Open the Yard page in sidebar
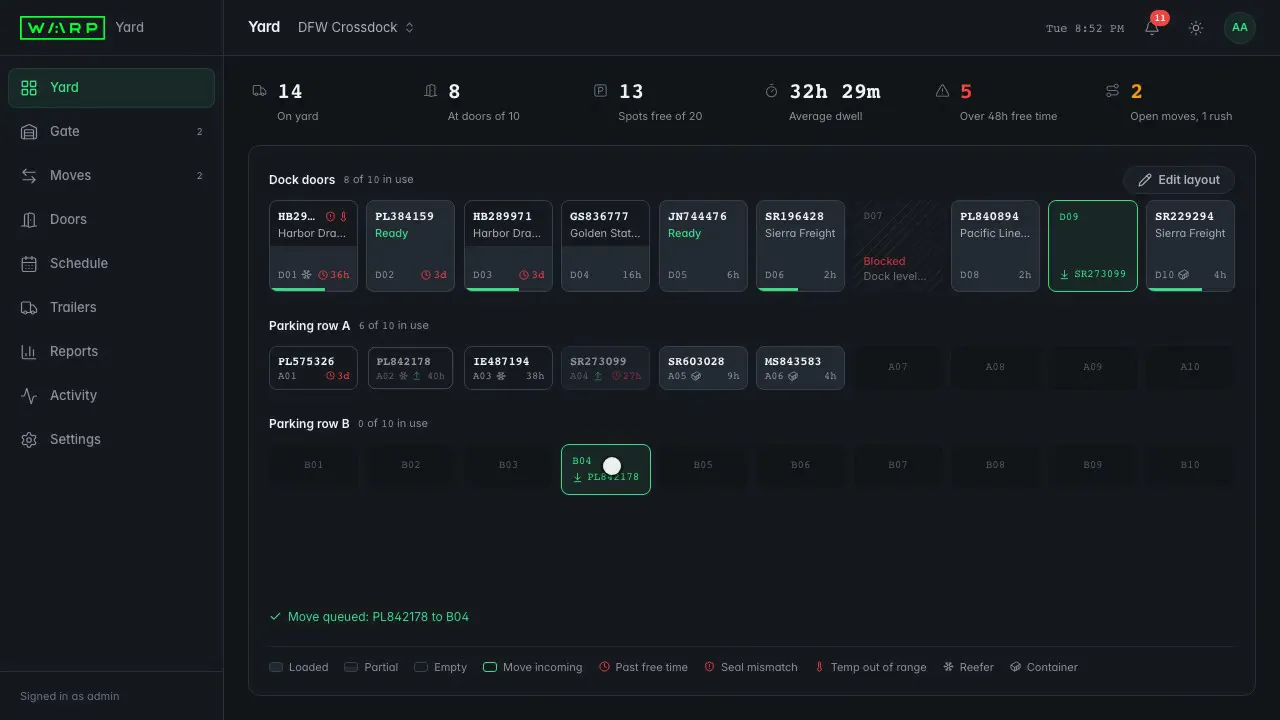The height and width of the screenshot is (720, 1280). 111,87
